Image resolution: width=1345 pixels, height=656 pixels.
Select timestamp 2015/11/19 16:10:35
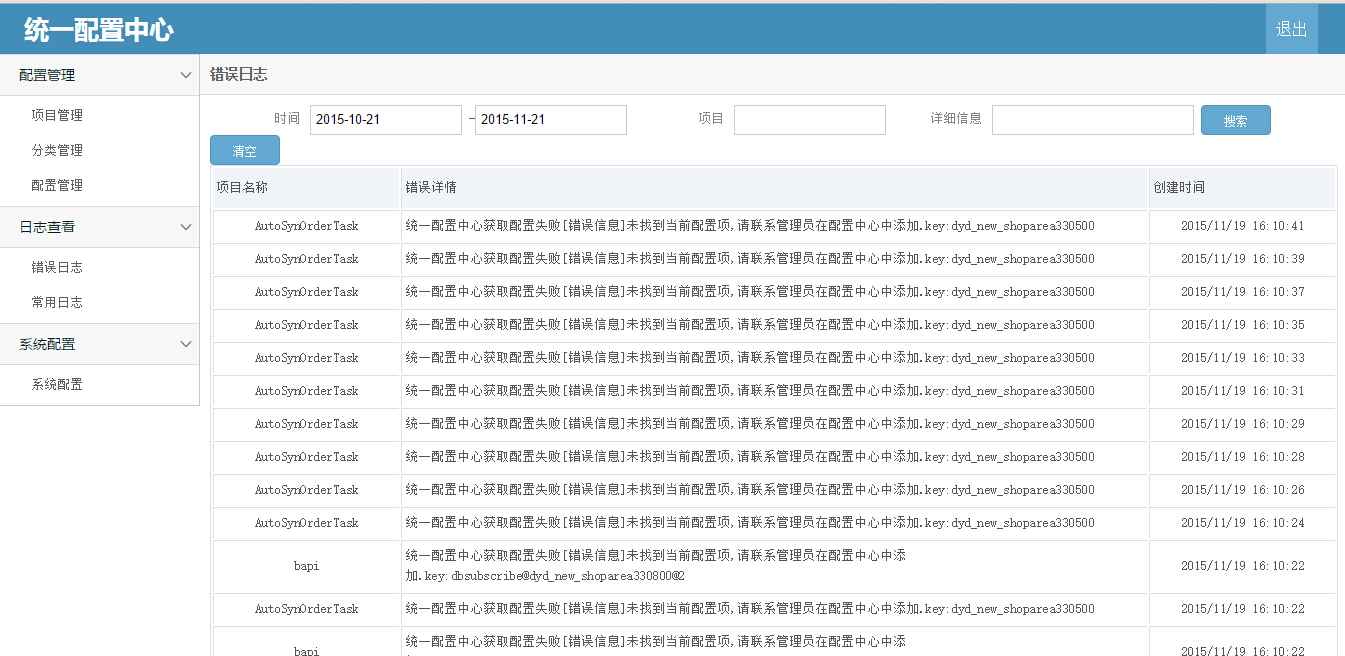[x=1243, y=325]
